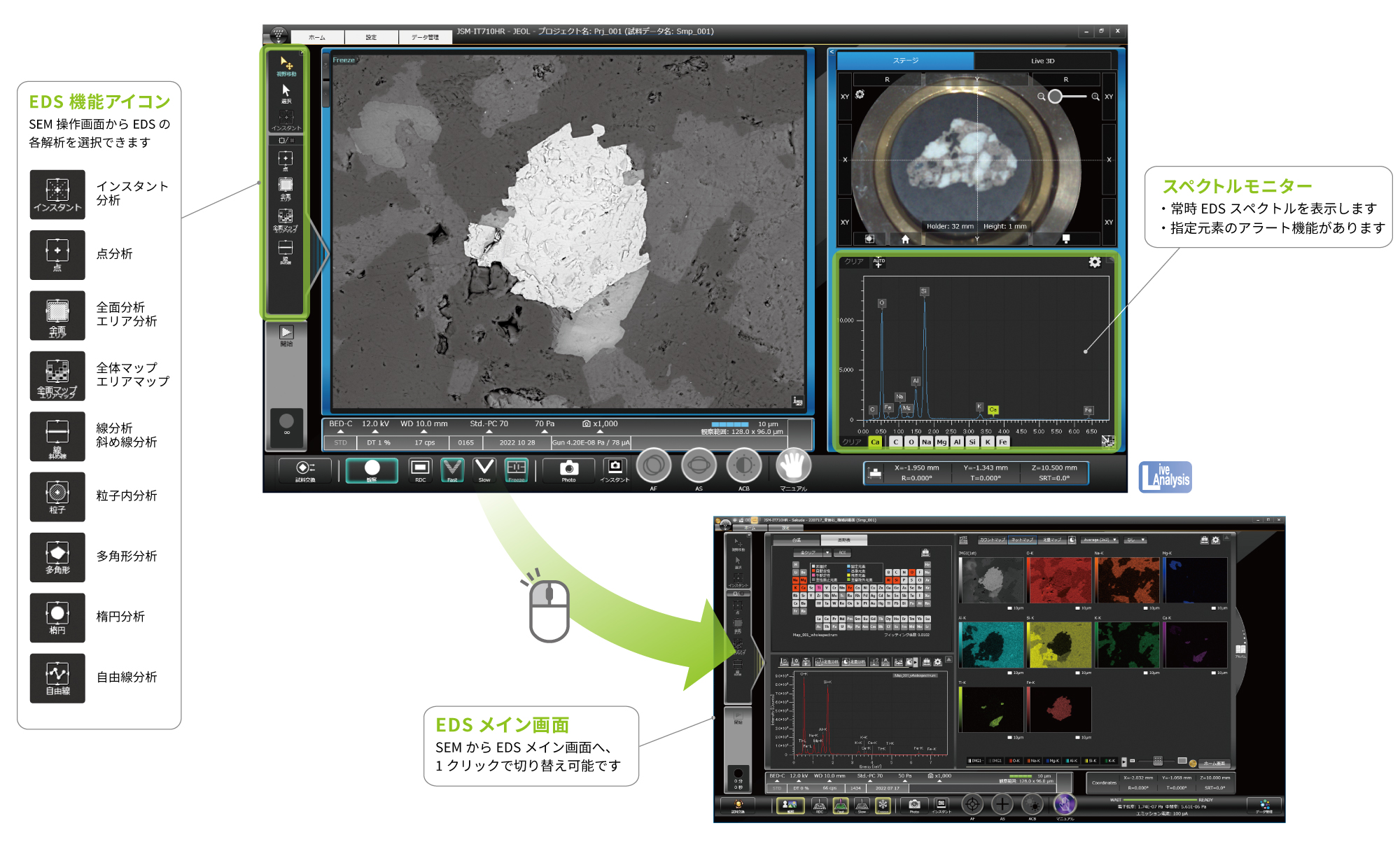The width and height of the screenshot is (1400, 849).
Task: Select the whole map analysis icon in sidebar
Action: pos(286,218)
